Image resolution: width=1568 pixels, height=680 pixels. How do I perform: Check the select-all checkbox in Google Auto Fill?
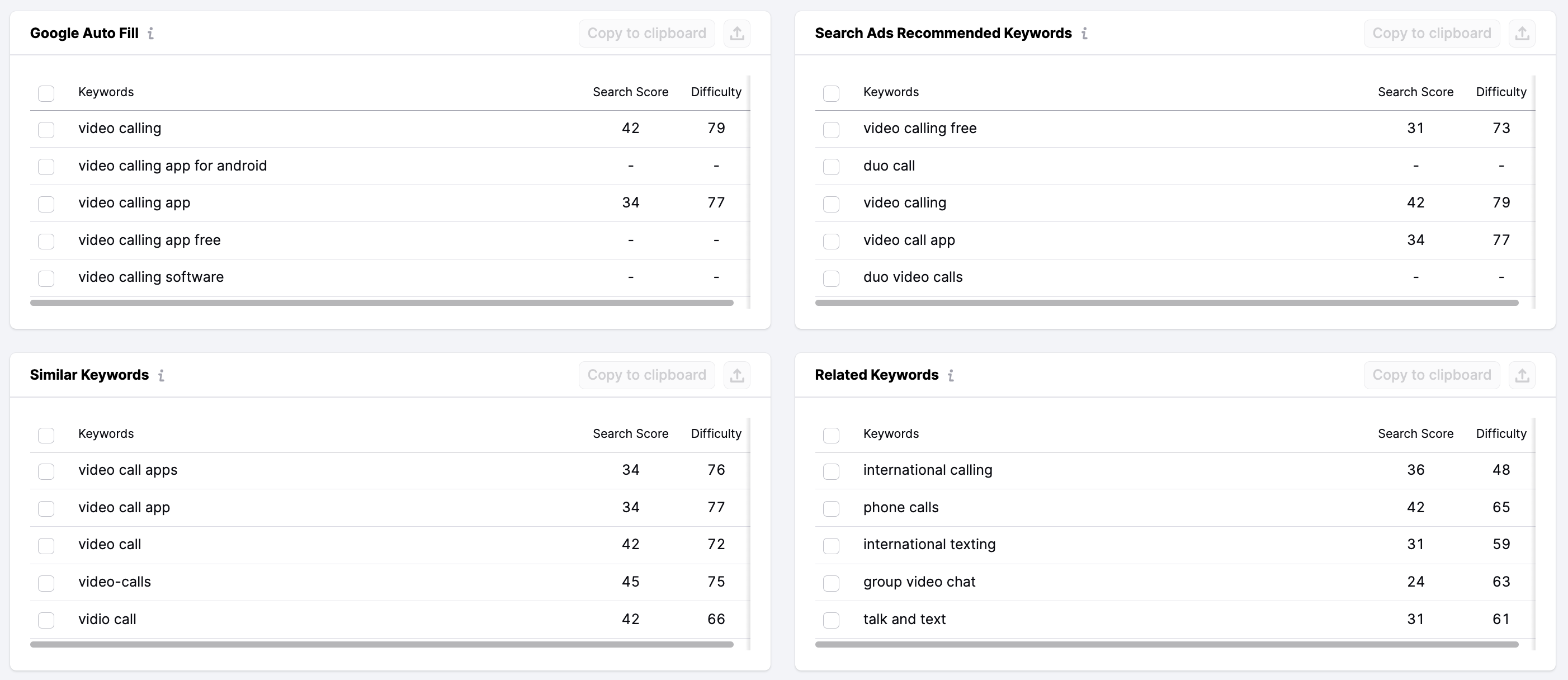46,93
